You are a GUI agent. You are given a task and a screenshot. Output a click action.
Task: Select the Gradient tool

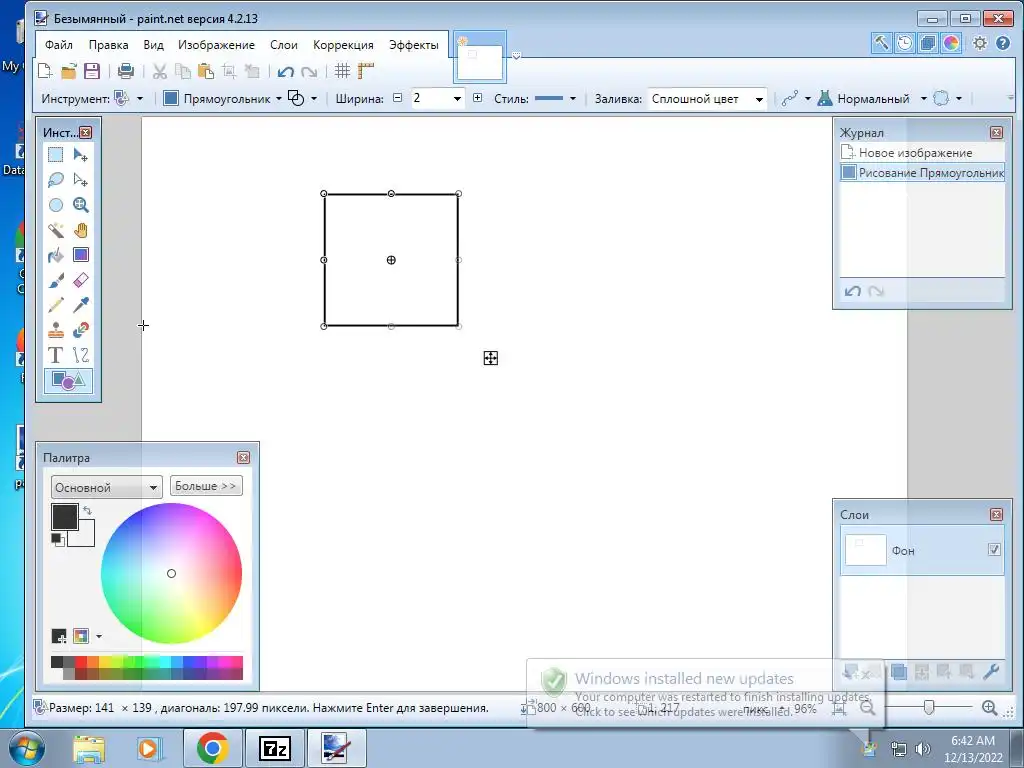pos(80,255)
